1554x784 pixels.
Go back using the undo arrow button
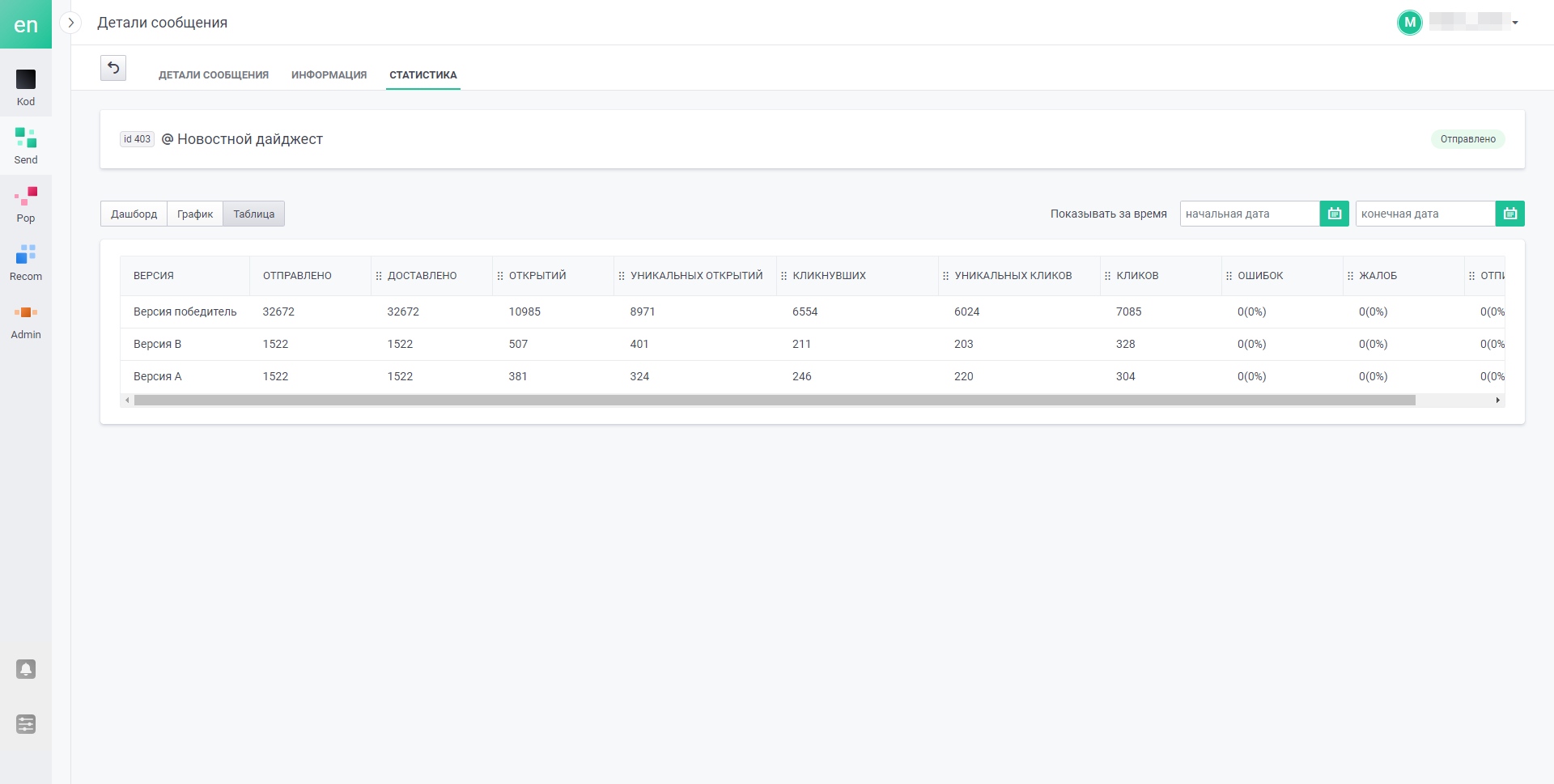113,68
